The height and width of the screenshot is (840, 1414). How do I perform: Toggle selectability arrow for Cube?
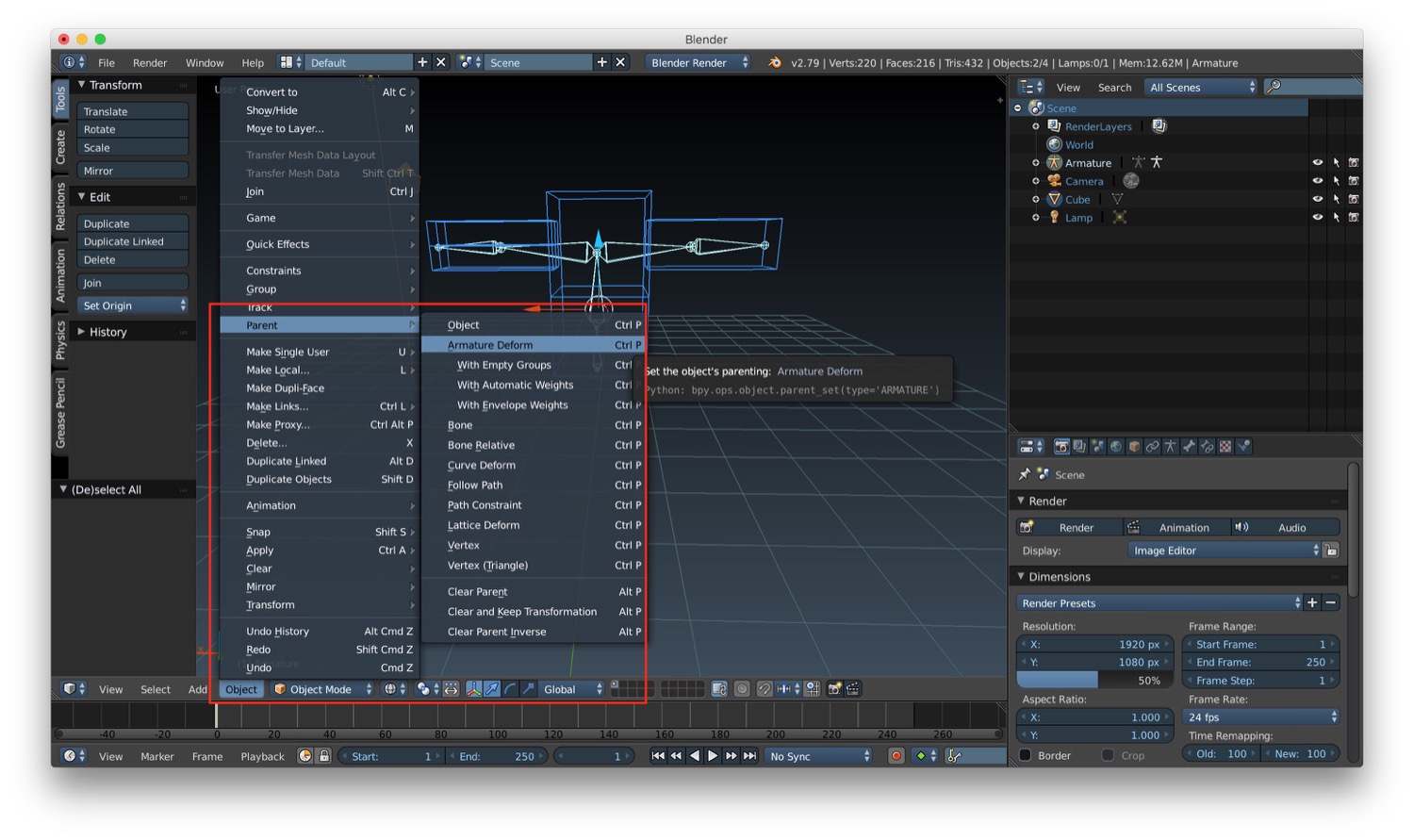[1336, 199]
